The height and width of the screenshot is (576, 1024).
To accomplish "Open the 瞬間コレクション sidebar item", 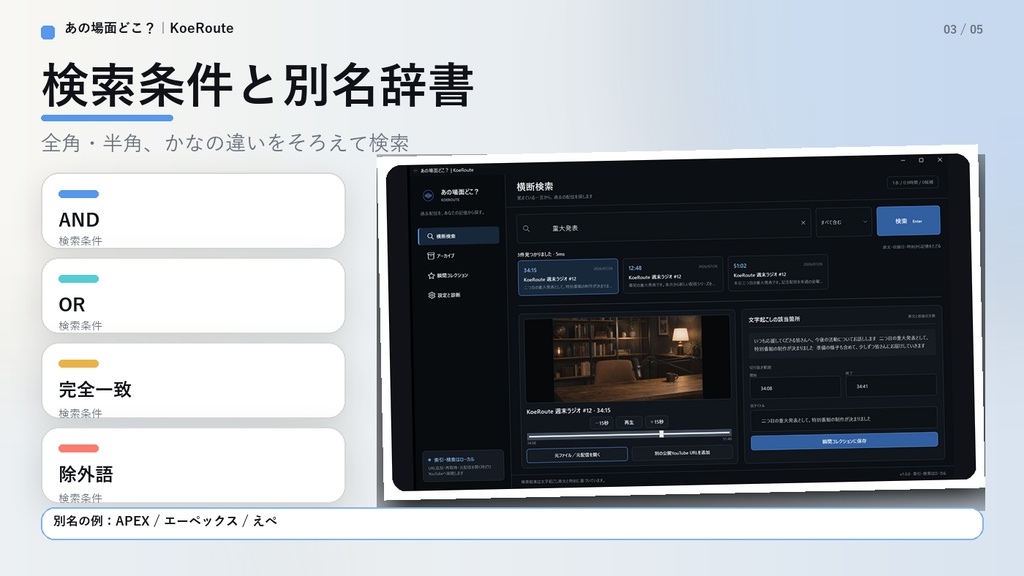I will point(448,276).
